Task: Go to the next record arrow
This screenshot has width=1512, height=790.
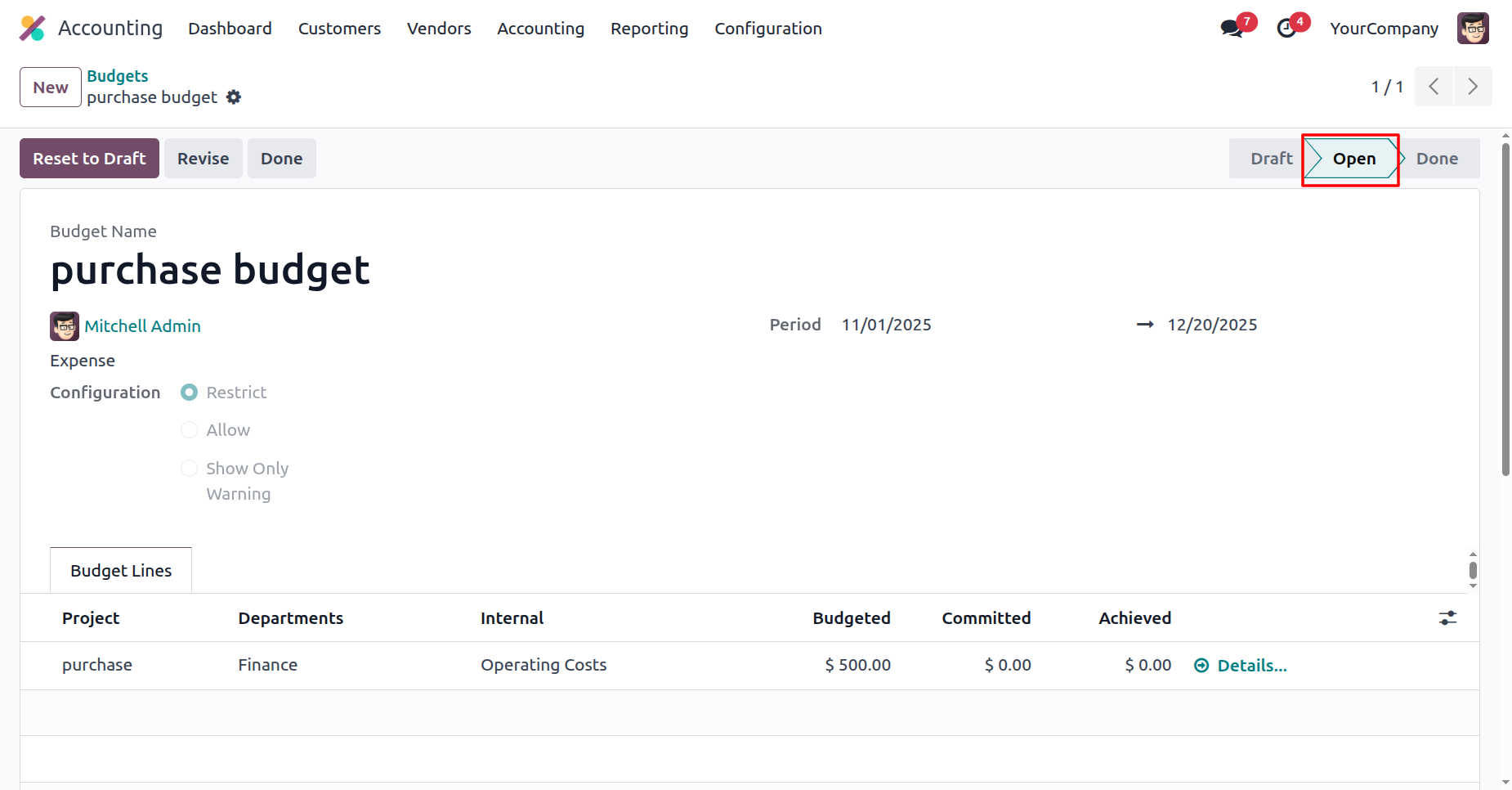Action: (1472, 87)
